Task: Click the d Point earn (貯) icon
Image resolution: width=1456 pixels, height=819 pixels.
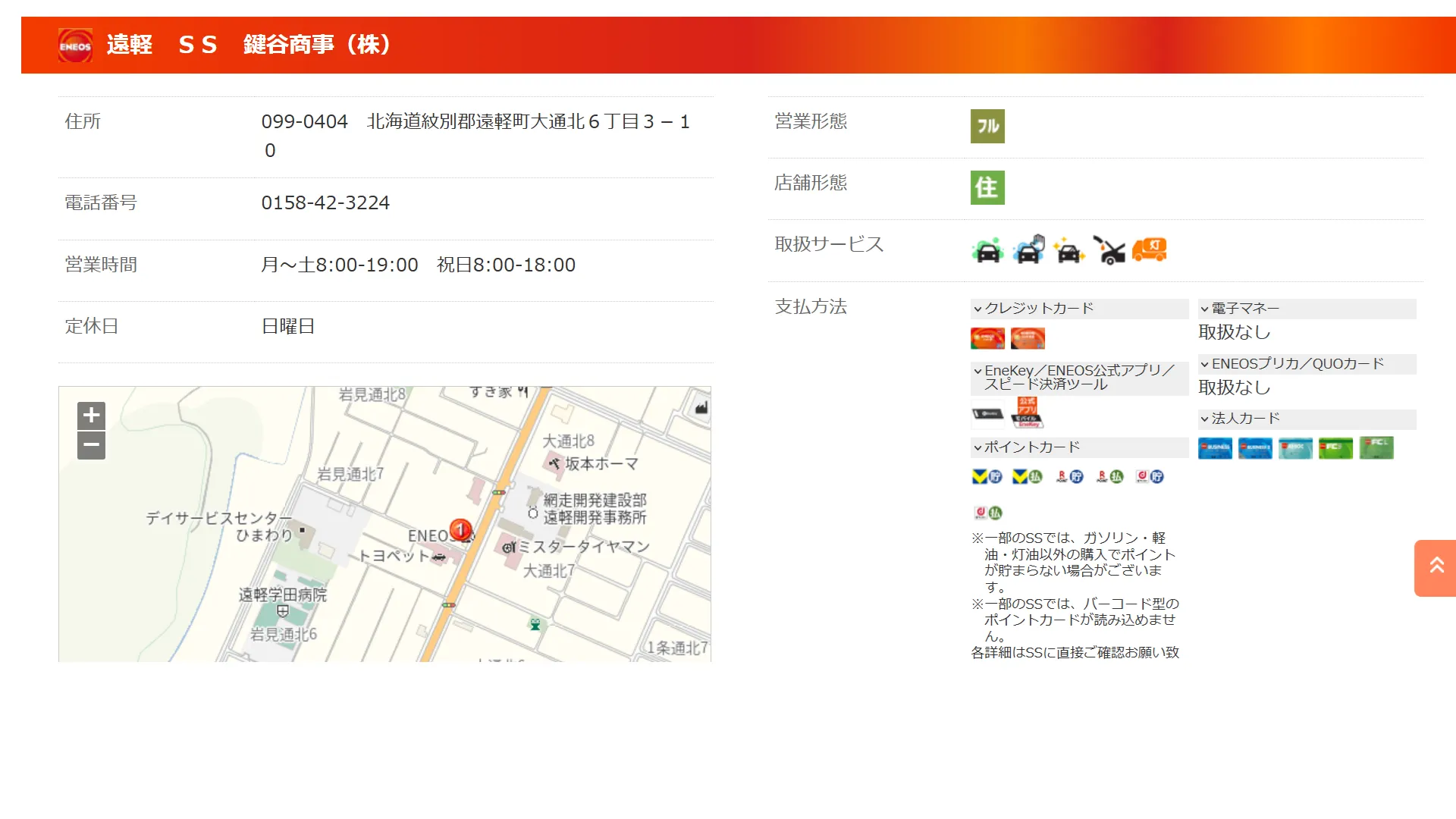Action: click(1150, 476)
